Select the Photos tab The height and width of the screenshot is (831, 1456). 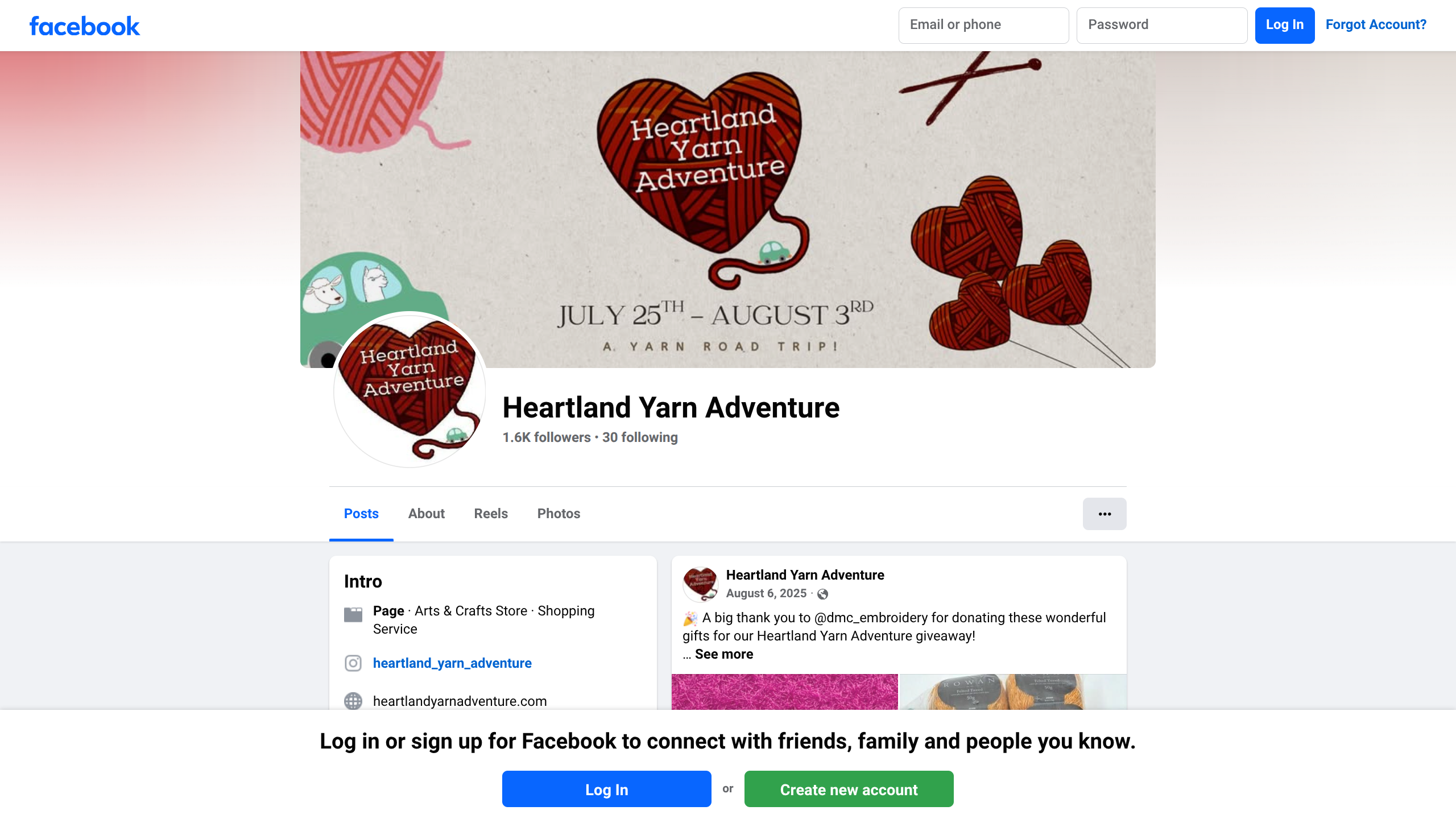point(559,514)
